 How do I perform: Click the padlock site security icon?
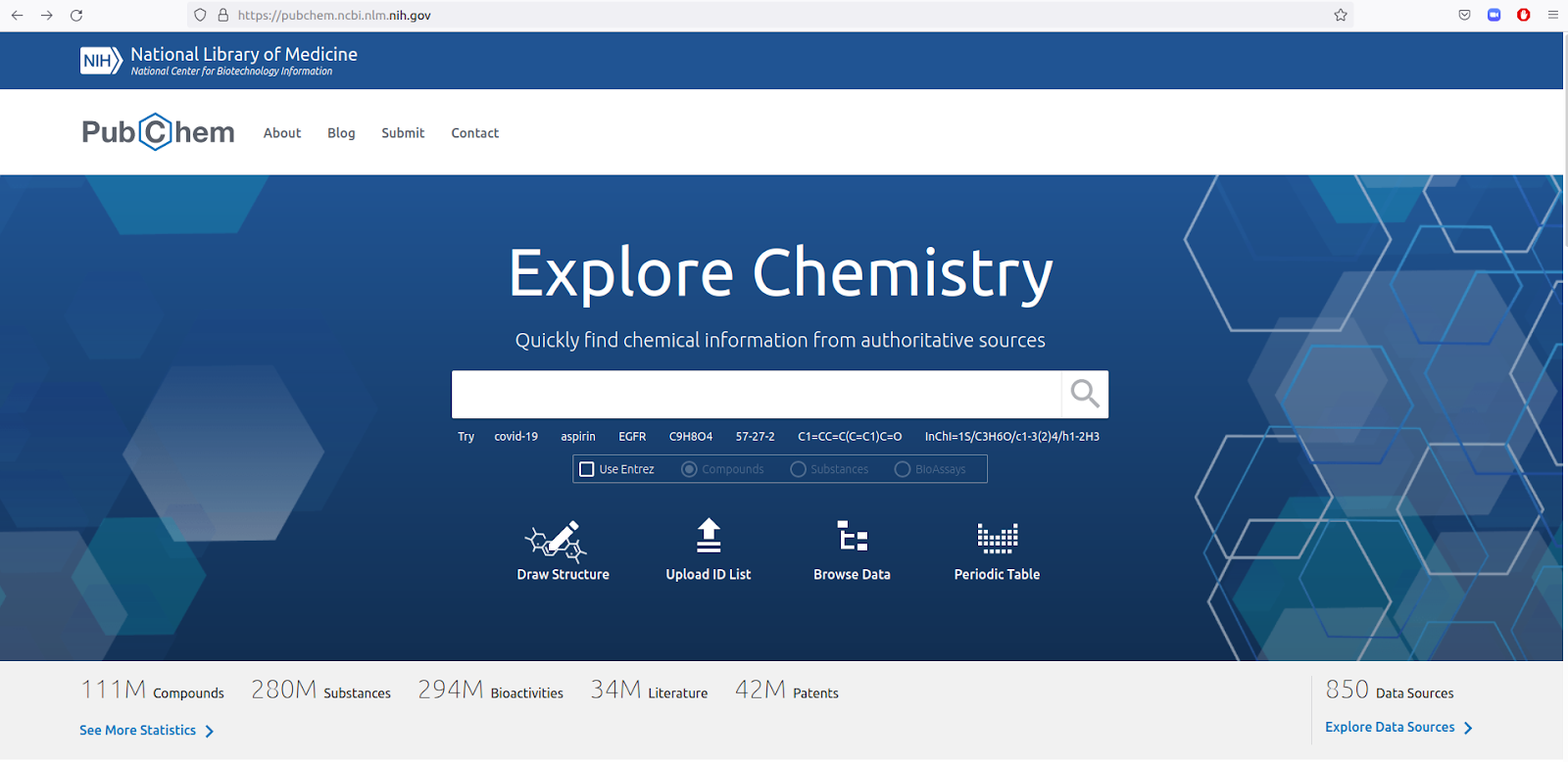(x=222, y=15)
